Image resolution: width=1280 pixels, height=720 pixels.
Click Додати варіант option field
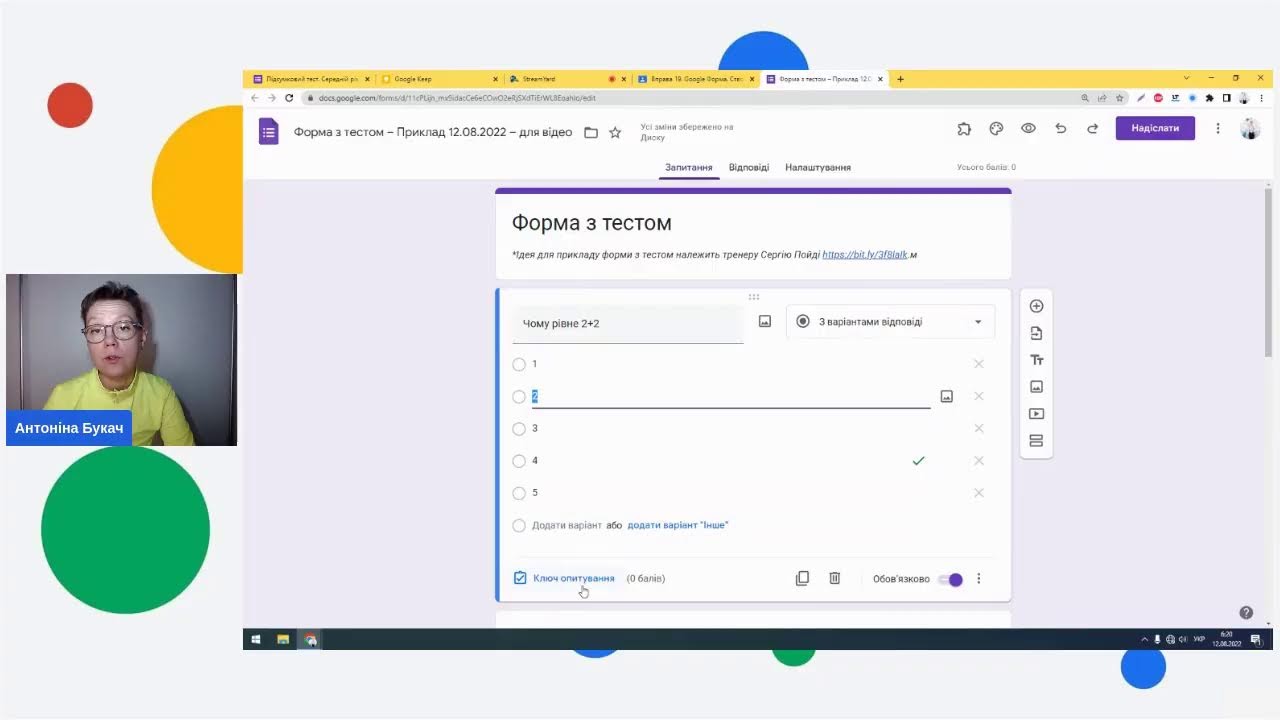(x=567, y=525)
